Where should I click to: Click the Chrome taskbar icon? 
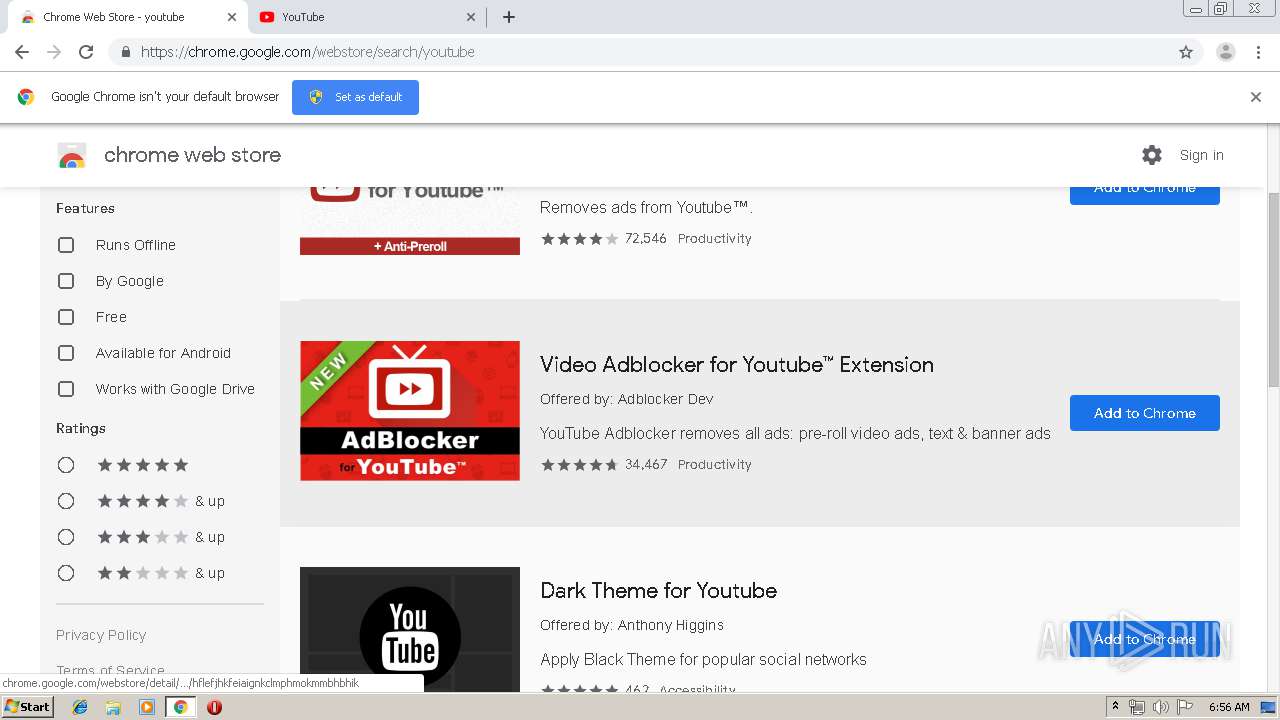(180, 707)
